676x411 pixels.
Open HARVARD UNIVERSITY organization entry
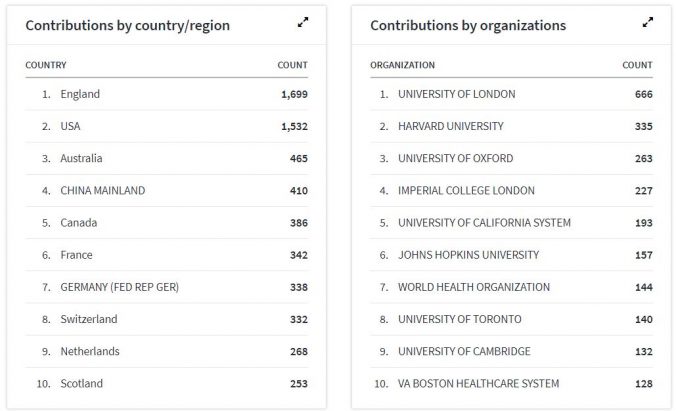pyautogui.click(x=450, y=126)
